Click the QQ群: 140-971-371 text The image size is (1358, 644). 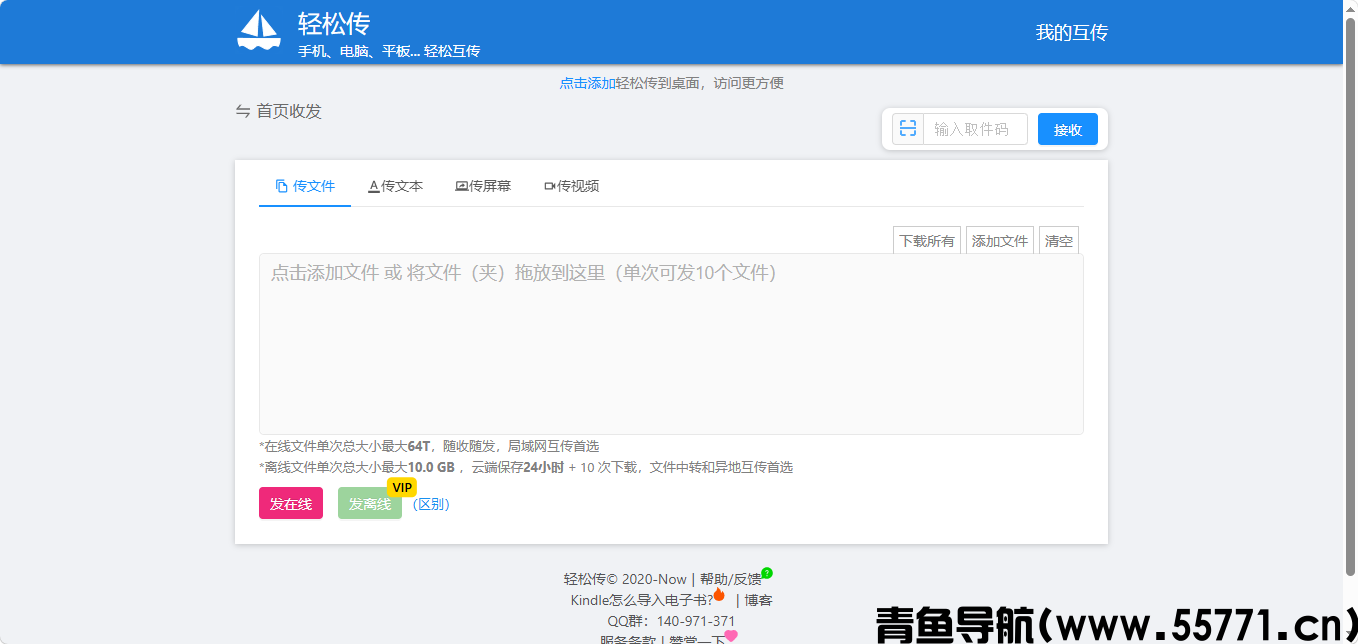671,621
